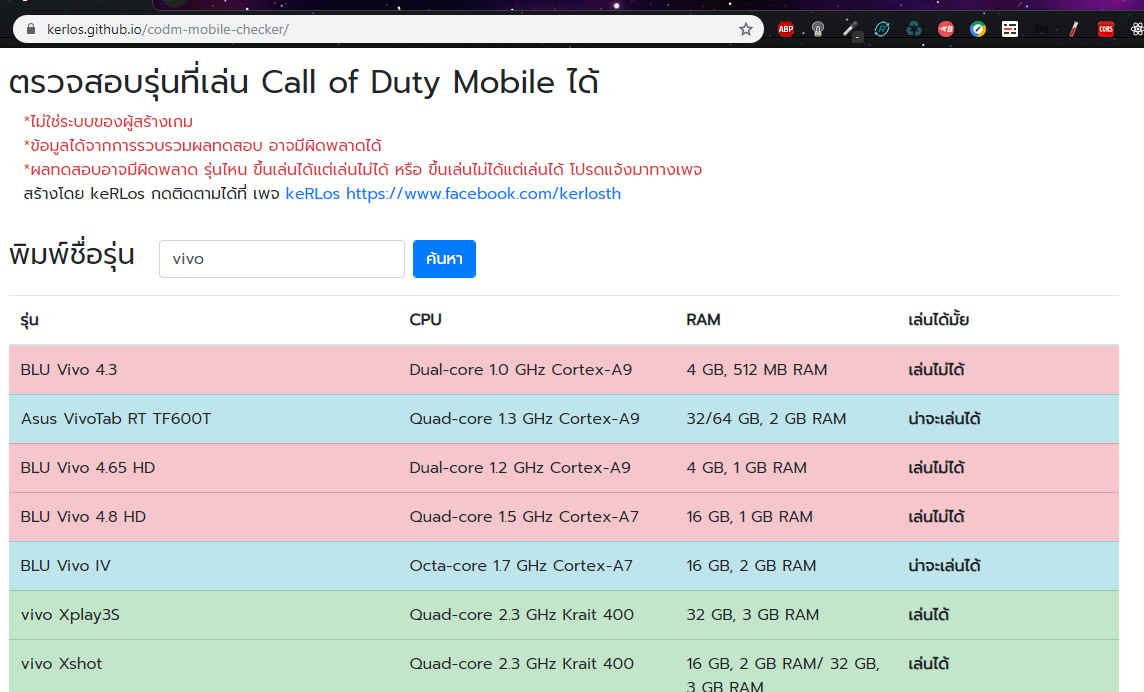1144x692 pixels.
Task: Click น่าจะเล่นได้ status for BLU Vivo IV
Action: [944, 565]
